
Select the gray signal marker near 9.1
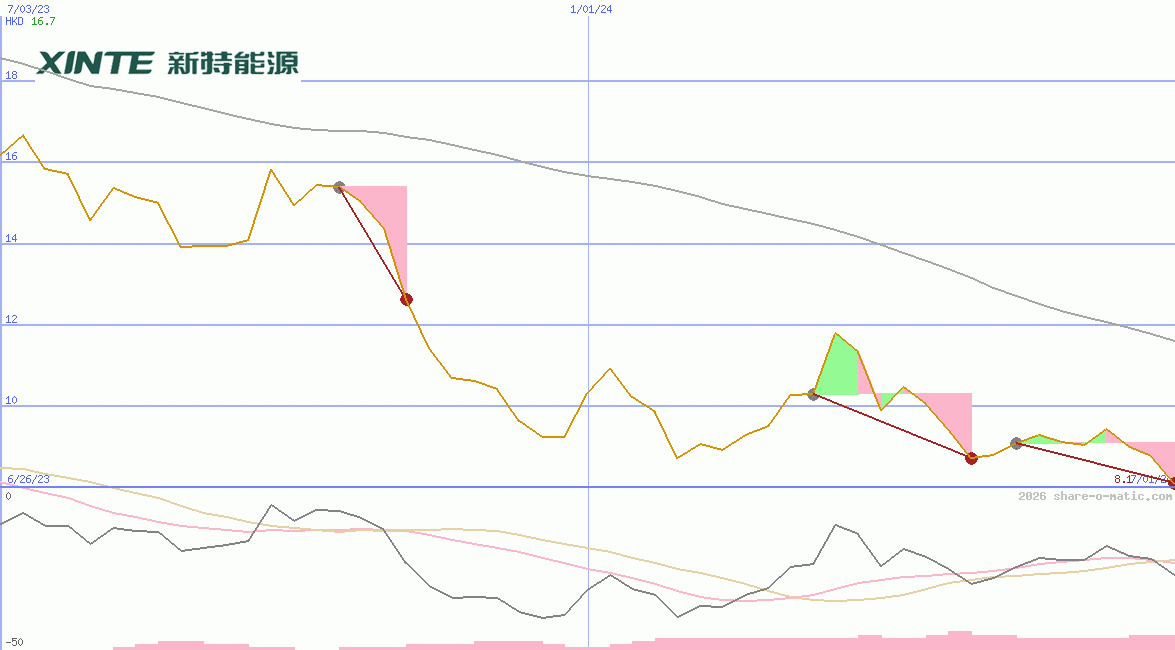click(x=1016, y=443)
